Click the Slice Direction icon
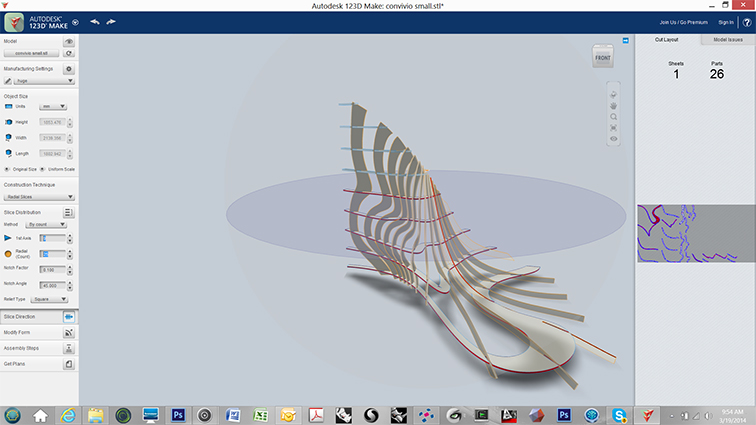Viewport: 756px width, 425px height. click(68, 317)
